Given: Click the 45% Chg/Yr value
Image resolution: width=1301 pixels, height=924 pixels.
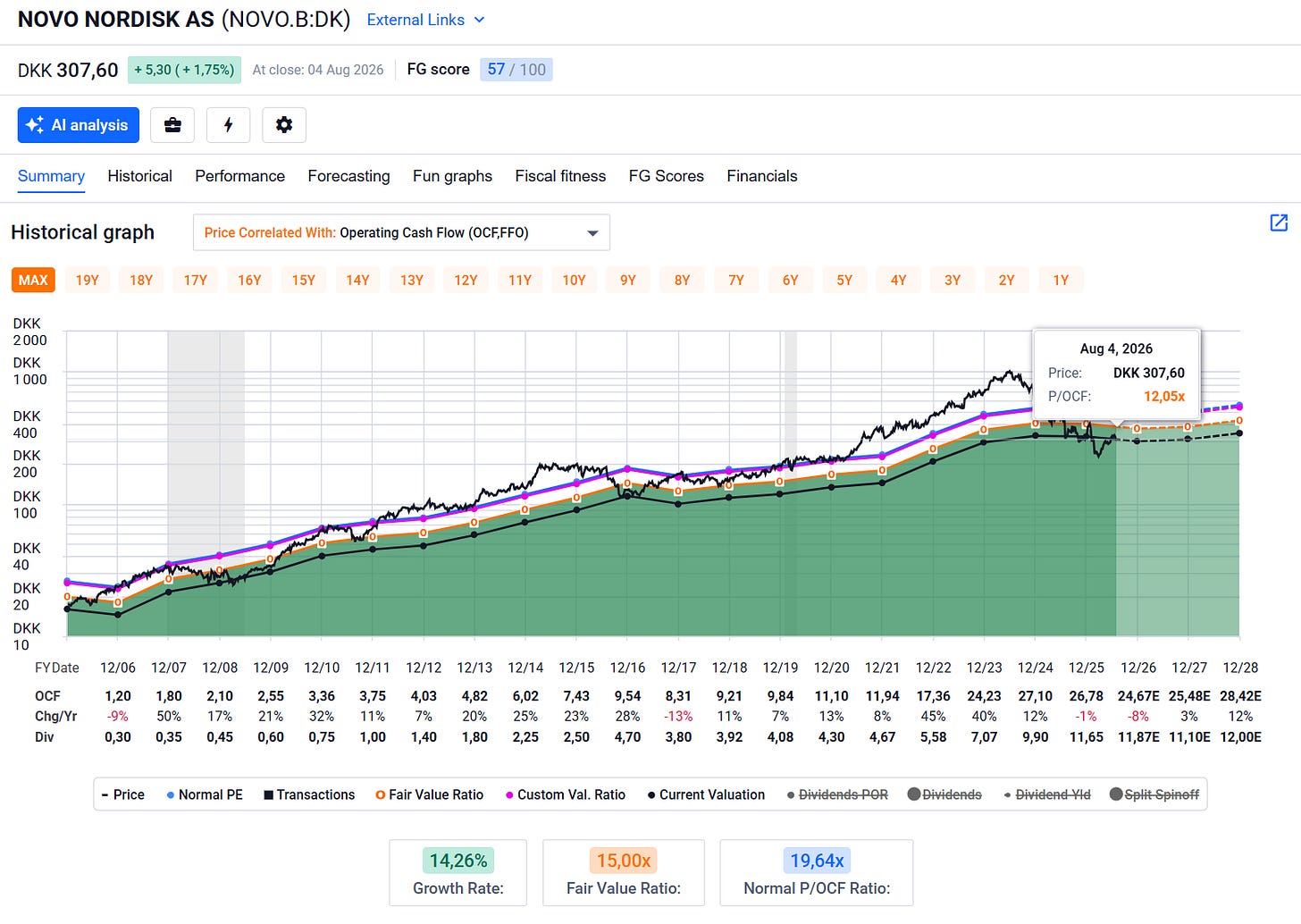Looking at the screenshot, I should point(933,717).
